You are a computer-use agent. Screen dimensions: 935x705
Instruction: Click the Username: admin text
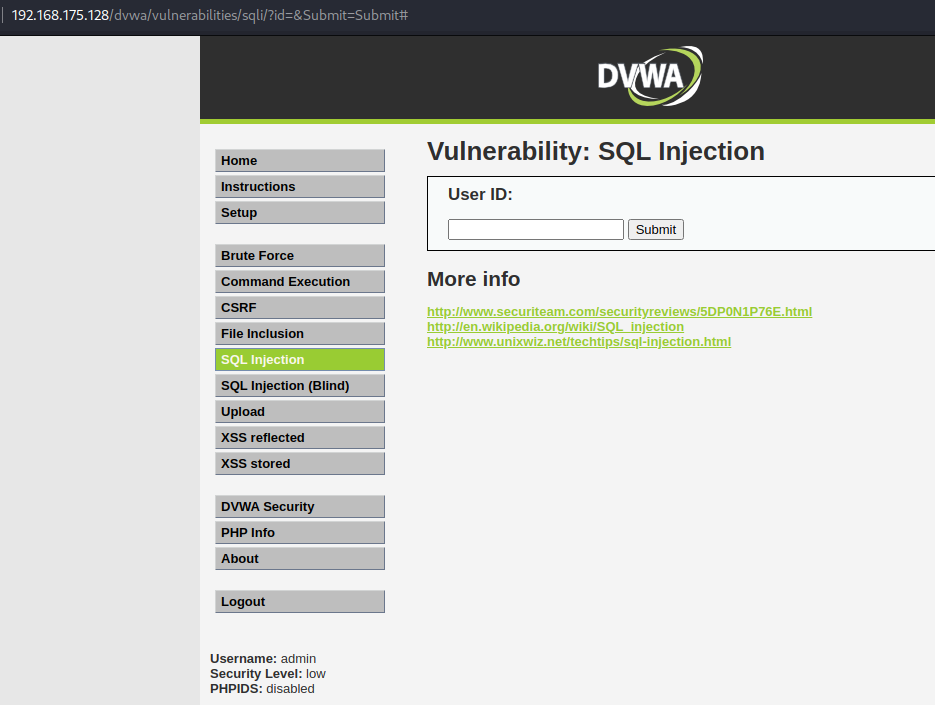(263, 658)
